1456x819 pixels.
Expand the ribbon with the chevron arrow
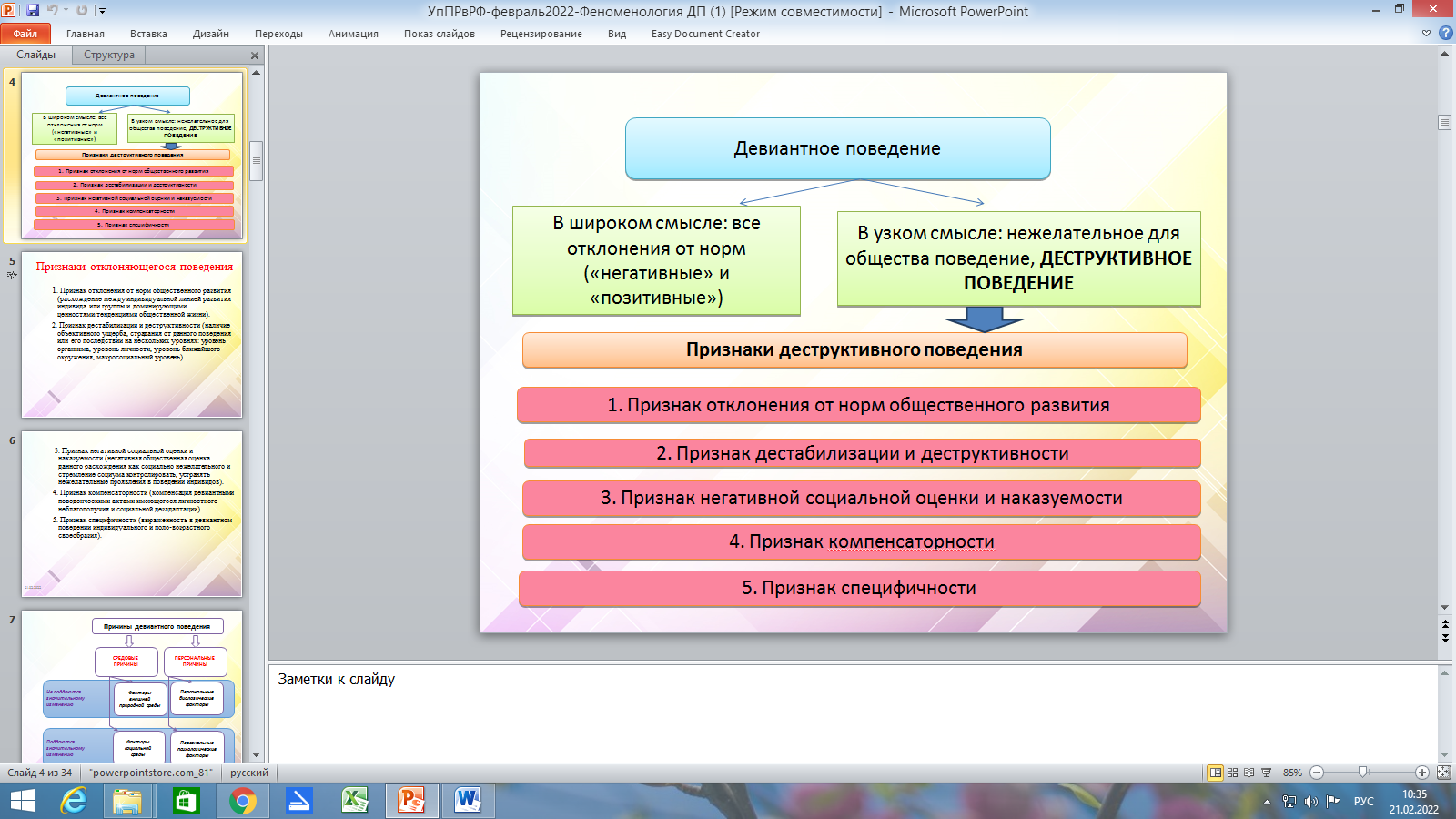(x=1426, y=34)
